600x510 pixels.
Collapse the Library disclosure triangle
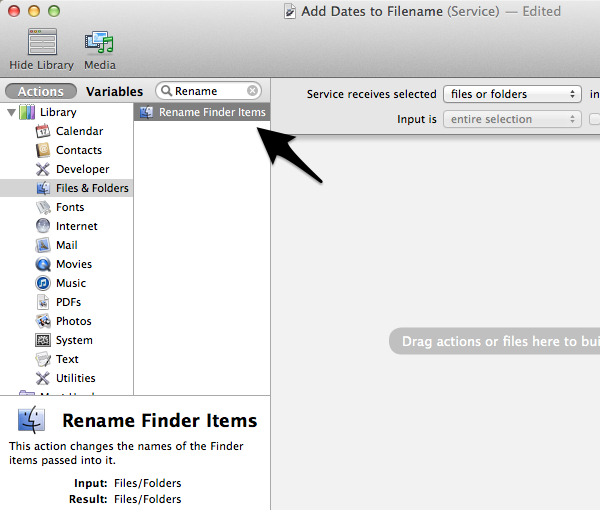pyautogui.click(x=11, y=112)
